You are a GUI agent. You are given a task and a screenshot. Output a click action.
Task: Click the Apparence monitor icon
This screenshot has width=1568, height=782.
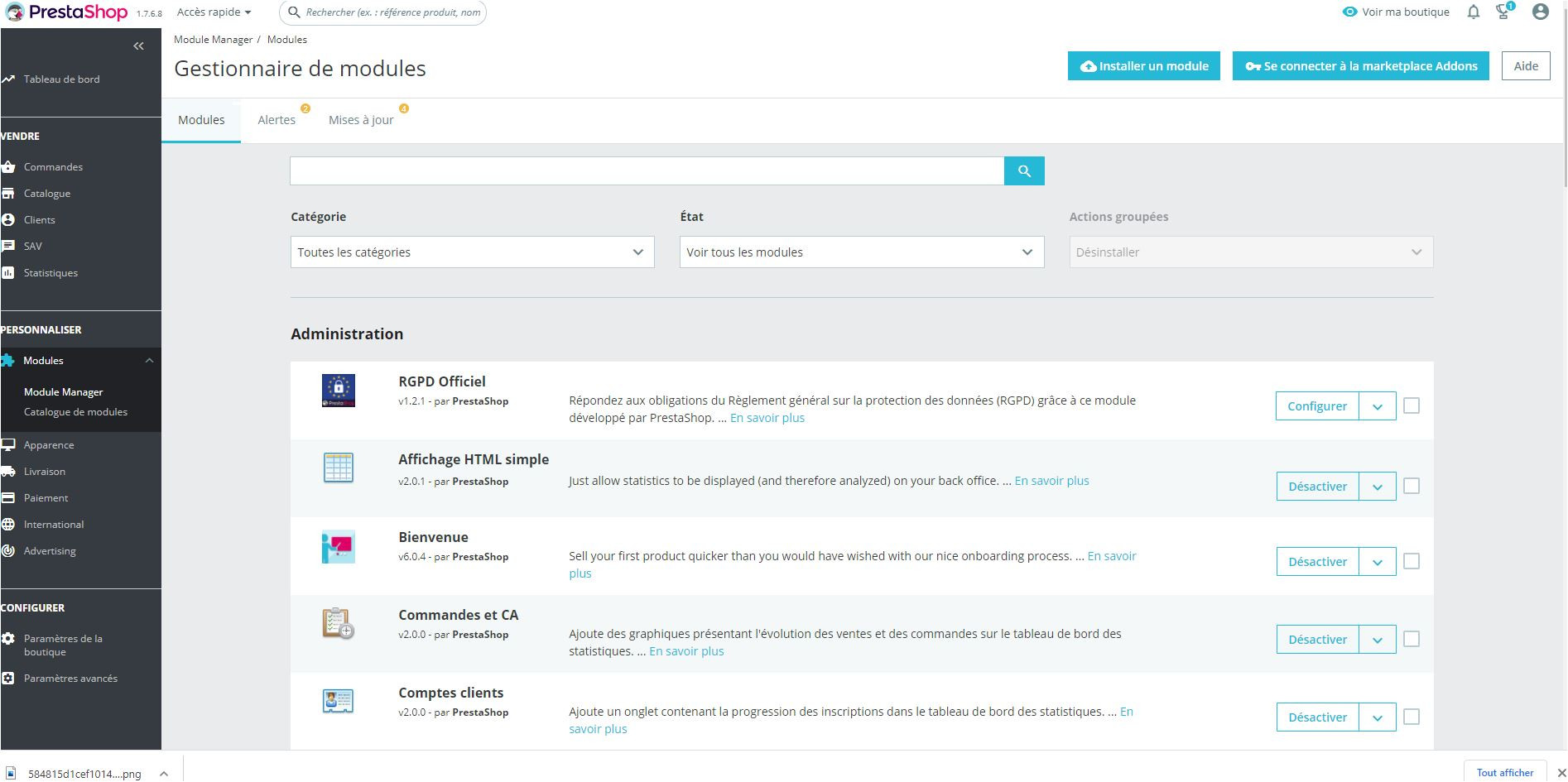click(x=8, y=445)
